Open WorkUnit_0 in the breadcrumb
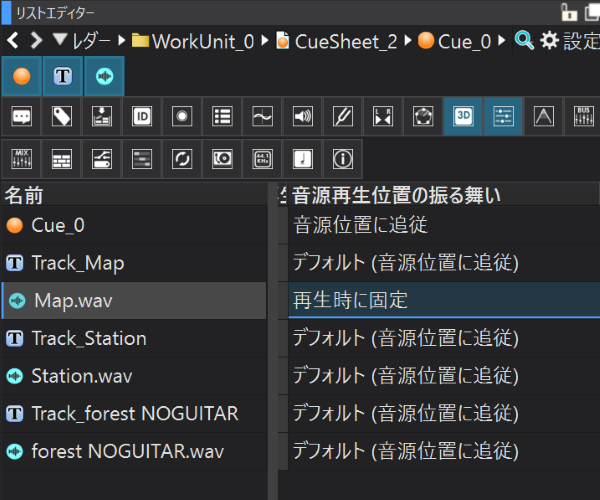600x500 pixels. point(193,41)
